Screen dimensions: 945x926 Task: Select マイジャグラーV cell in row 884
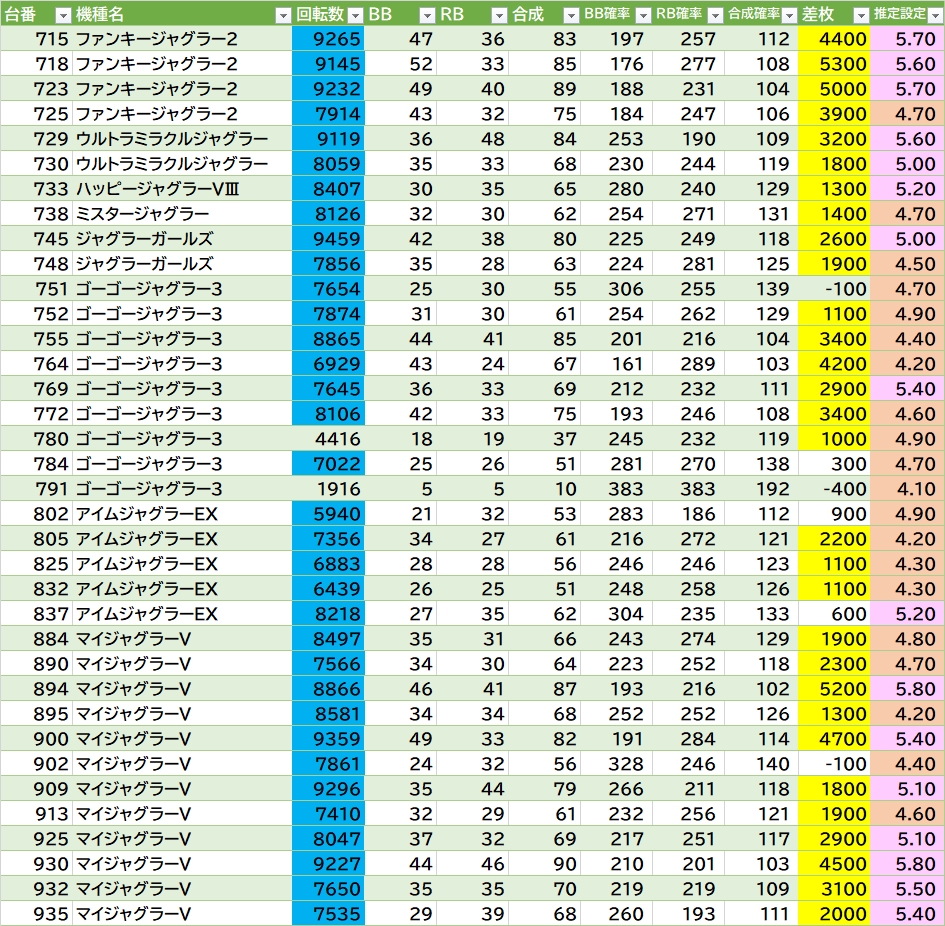pos(182,640)
